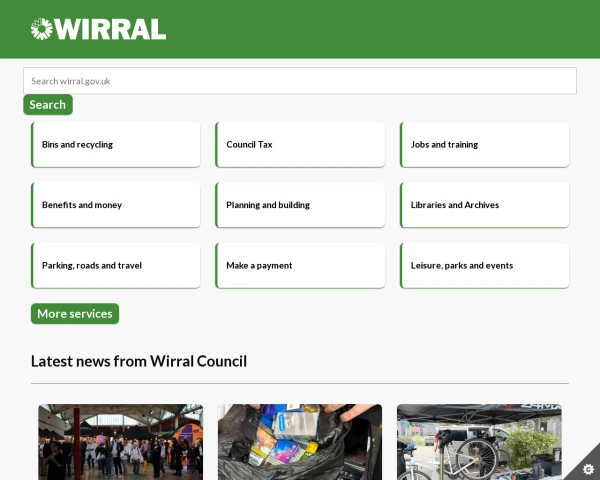Visit Libraries and Archives
600x480 pixels.
coord(484,205)
